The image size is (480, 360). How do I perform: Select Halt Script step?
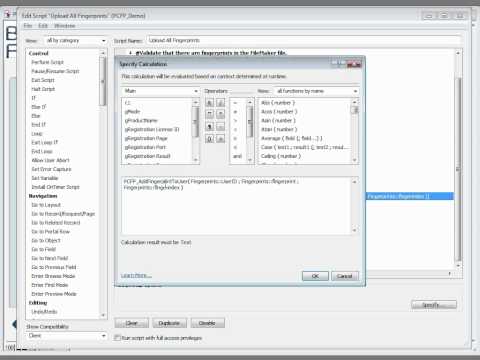point(43,89)
